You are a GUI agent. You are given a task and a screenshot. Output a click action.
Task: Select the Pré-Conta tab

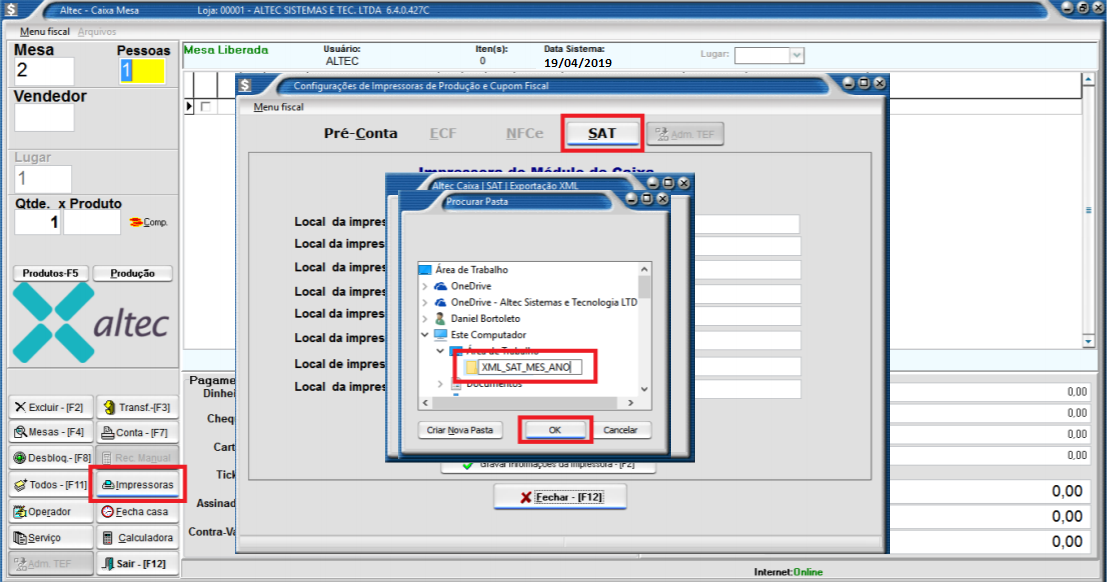click(360, 133)
